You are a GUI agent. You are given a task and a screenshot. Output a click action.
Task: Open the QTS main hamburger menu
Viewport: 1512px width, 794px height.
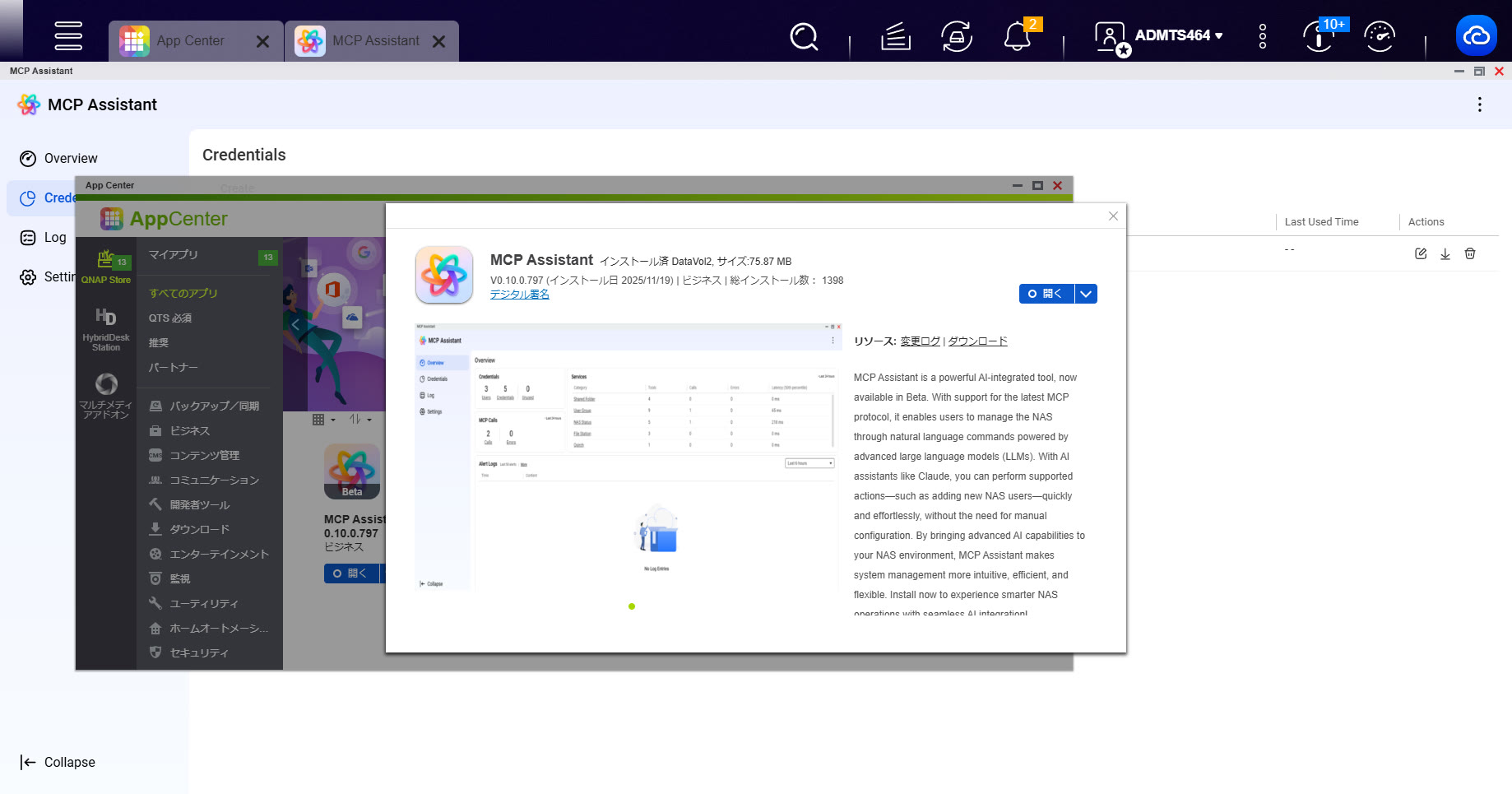coord(68,35)
